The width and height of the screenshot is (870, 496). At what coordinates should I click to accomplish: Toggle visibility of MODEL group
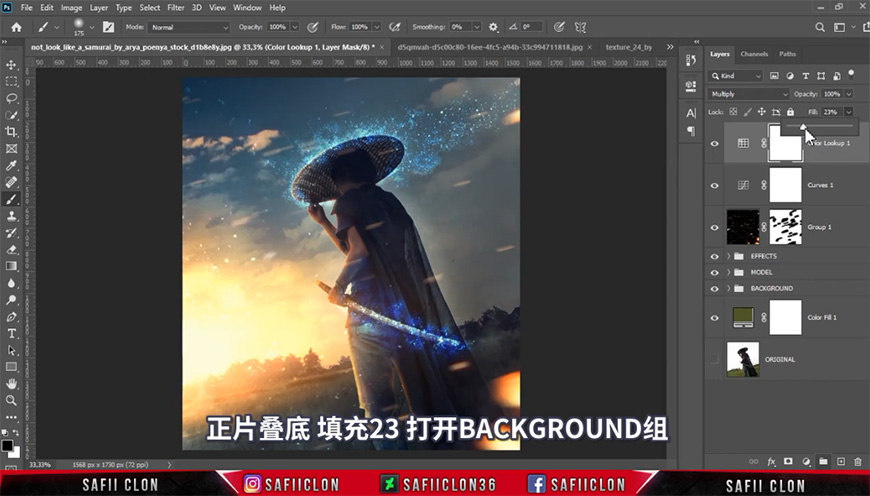coord(715,272)
